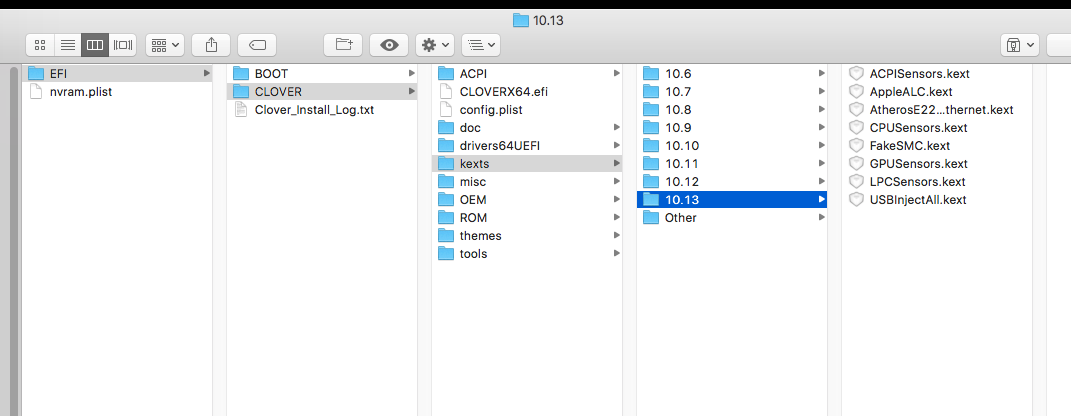Screen dimensions: 1071x416
Task: Open the 10.11 folder
Action: click(x=732, y=163)
